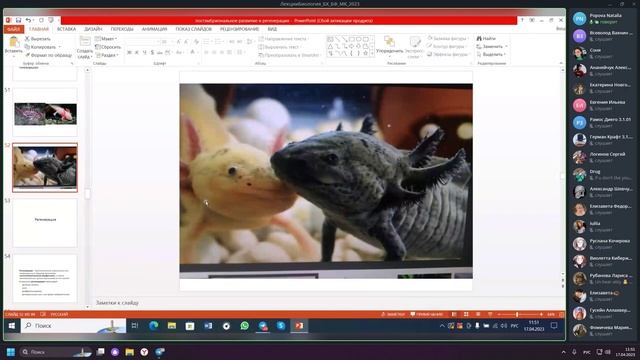Click the Reset (Сбросить) slide button
This screenshot has height=360, width=640.
[x=108, y=47]
